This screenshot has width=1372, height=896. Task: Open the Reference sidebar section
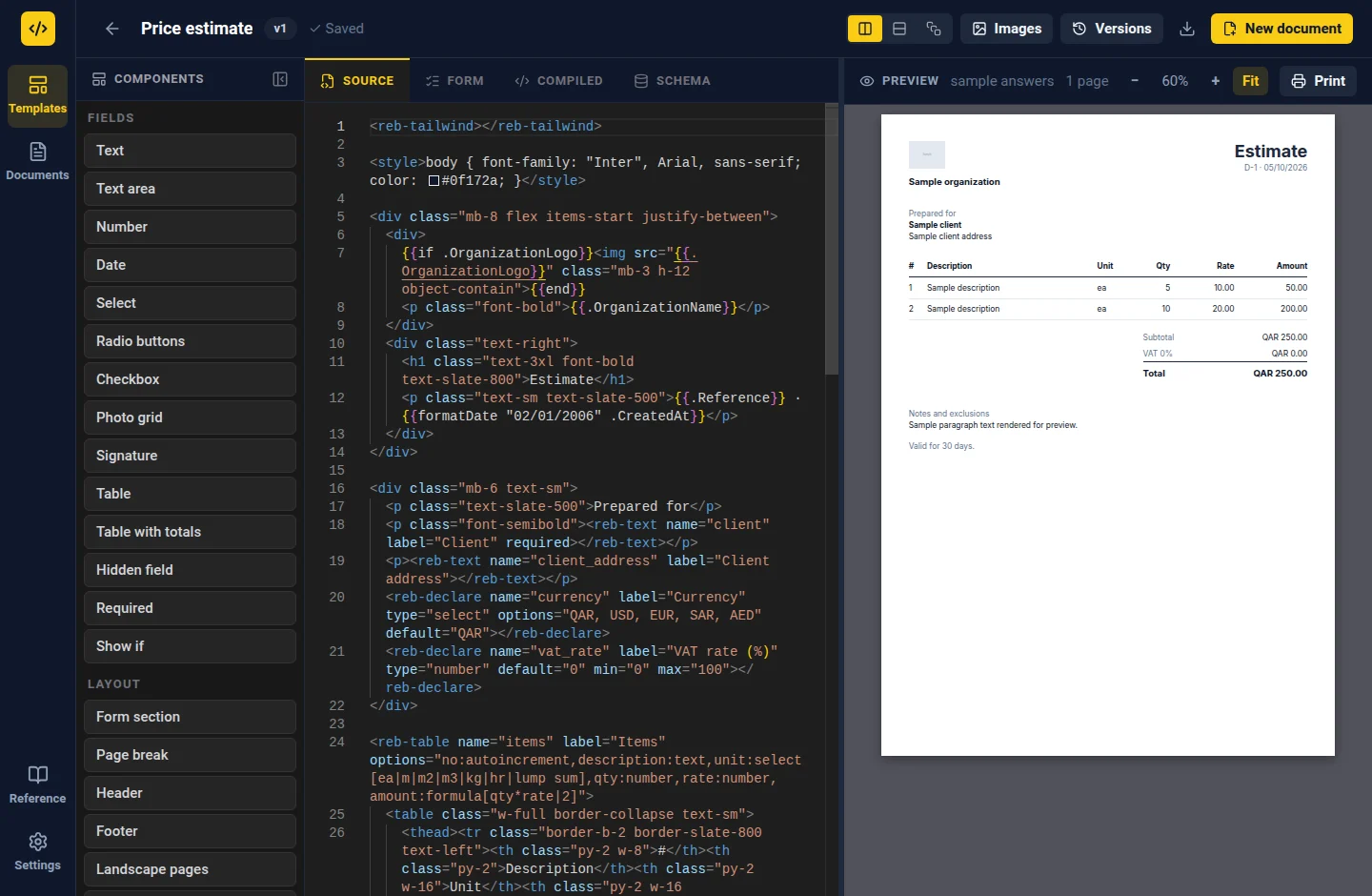[x=38, y=785]
